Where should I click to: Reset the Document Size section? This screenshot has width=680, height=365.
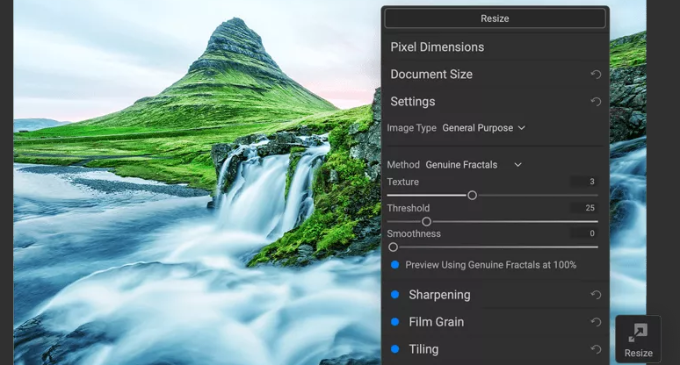(x=596, y=75)
